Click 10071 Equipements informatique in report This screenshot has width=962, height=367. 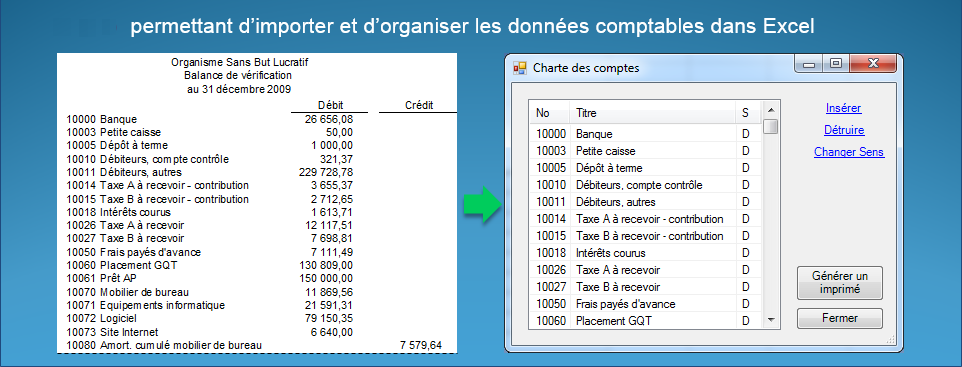[146, 306]
